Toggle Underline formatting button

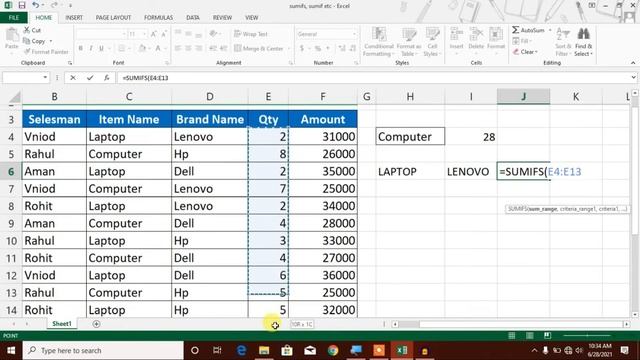click(x=101, y=49)
